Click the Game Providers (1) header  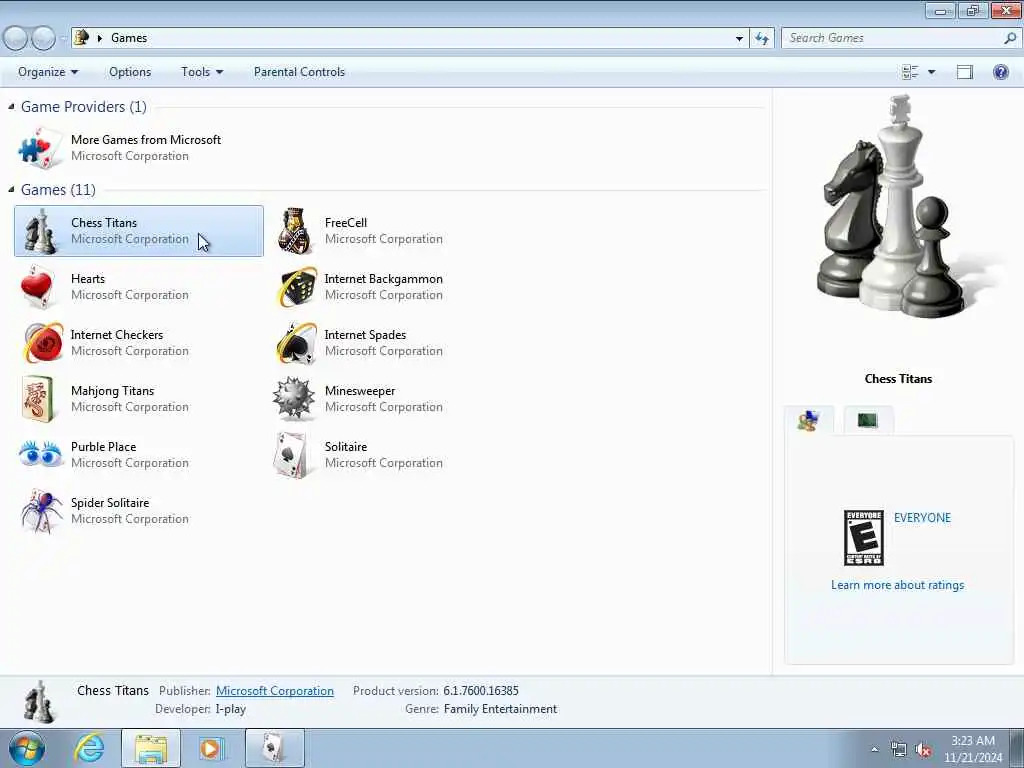84,106
